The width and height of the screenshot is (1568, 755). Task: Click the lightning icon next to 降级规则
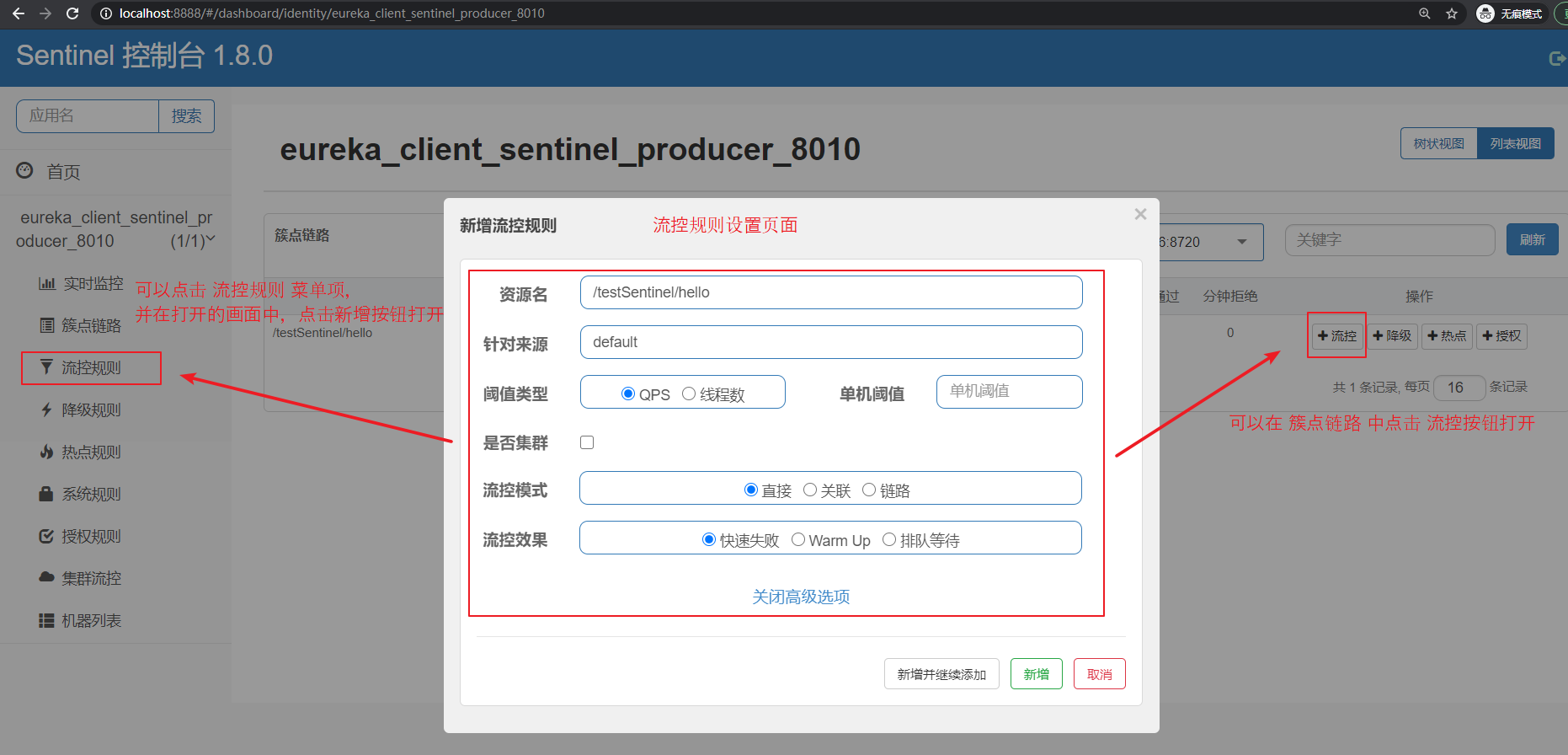tap(47, 410)
